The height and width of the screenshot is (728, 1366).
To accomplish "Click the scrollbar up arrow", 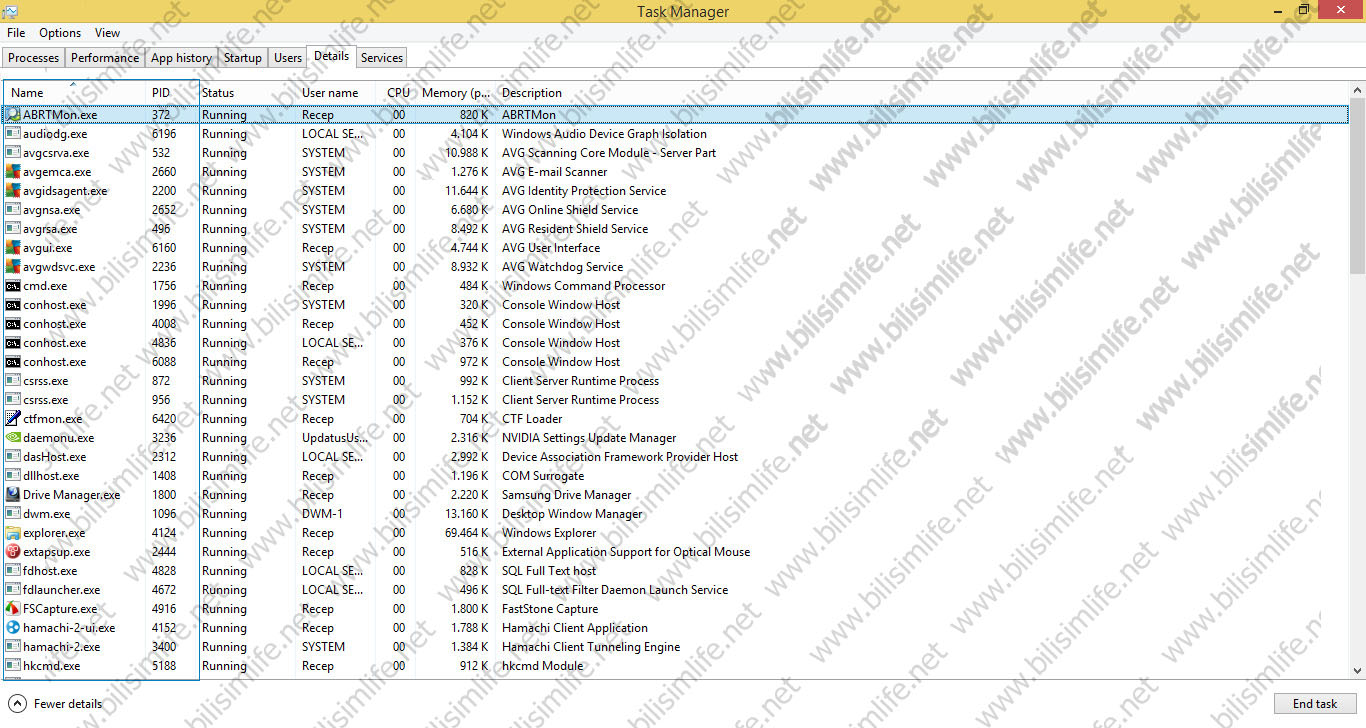I will click(x=1357, y=88).
